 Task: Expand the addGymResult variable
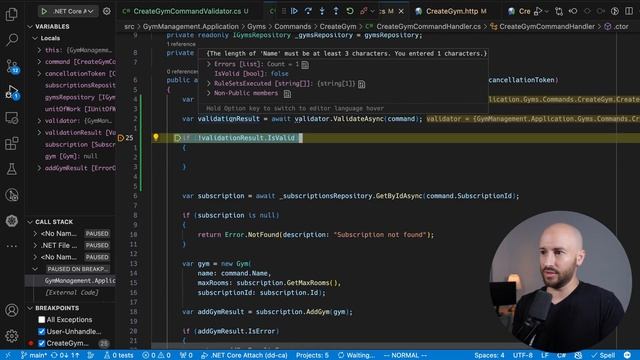click(39, 168)
